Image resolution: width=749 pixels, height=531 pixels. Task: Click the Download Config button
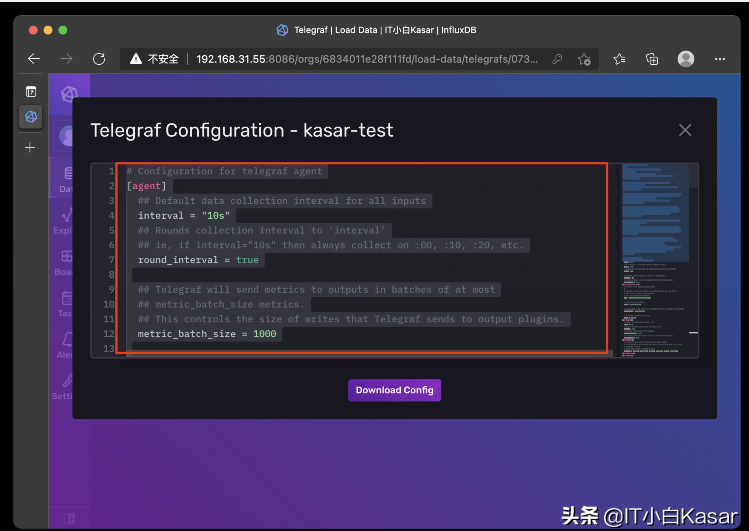394,390
